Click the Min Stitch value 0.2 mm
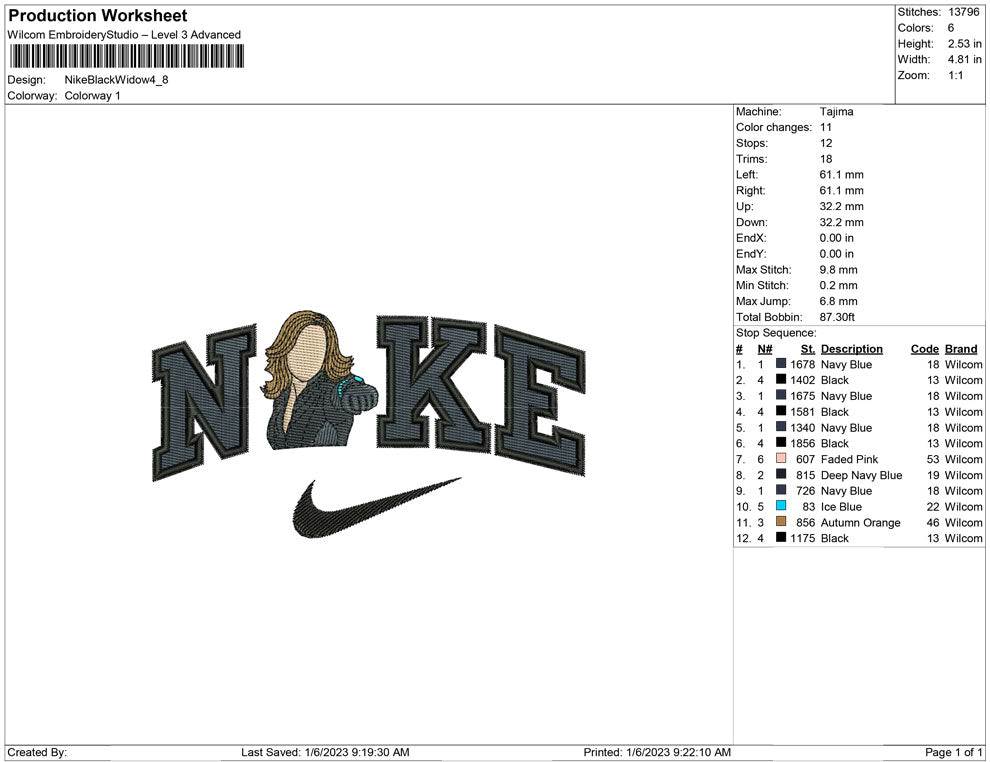Image resolution: width=990 pixels, height=762 pixels. pos(838,285)
